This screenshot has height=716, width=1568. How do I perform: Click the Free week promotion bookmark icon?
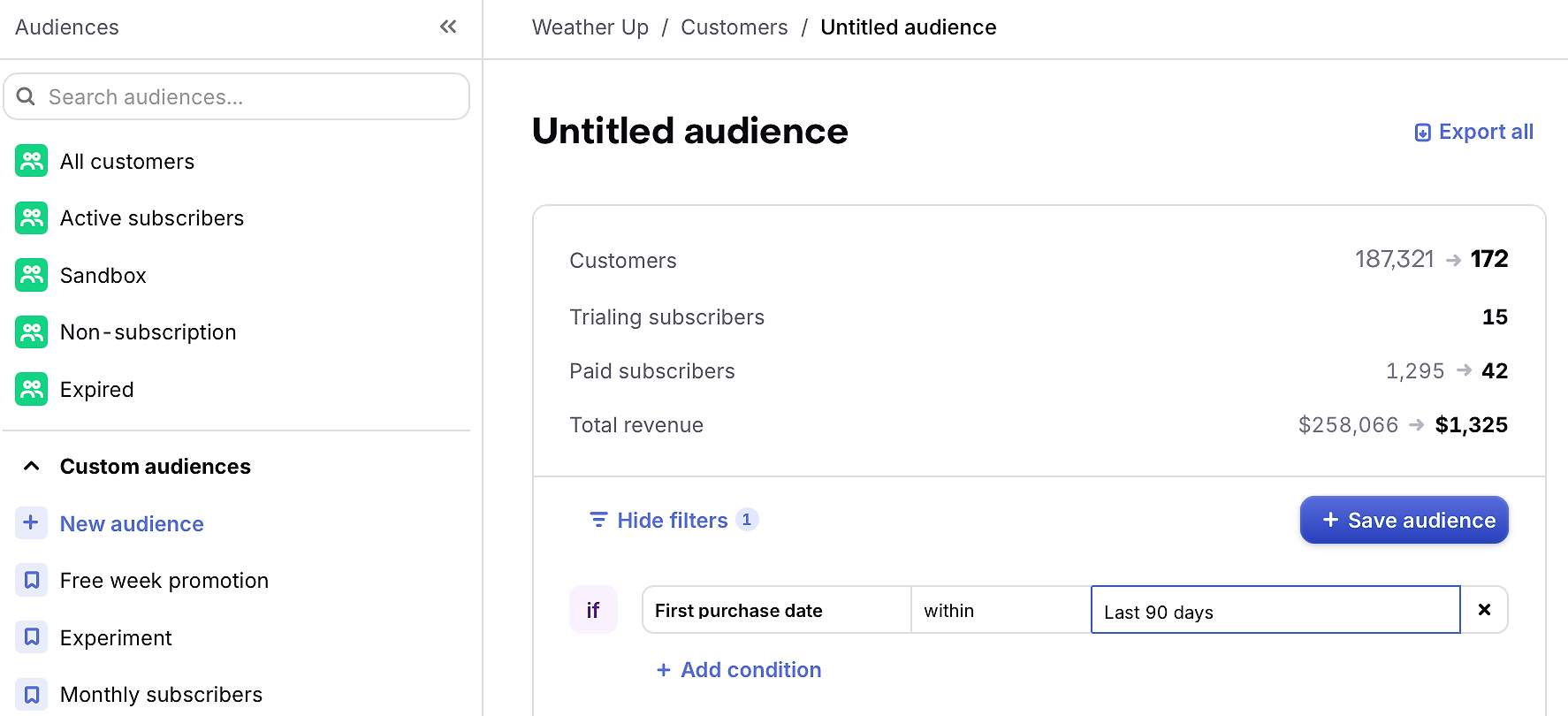(x=31, y=580)
